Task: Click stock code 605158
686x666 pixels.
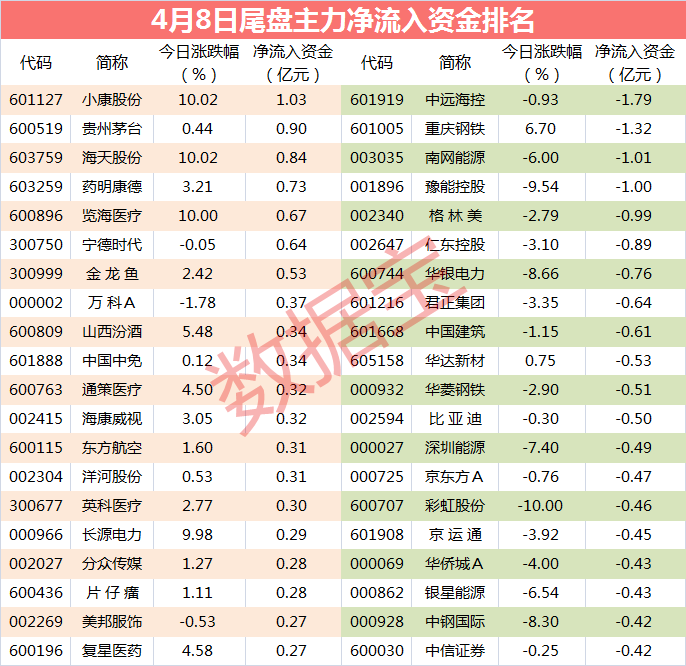Action: coord(377,361)
